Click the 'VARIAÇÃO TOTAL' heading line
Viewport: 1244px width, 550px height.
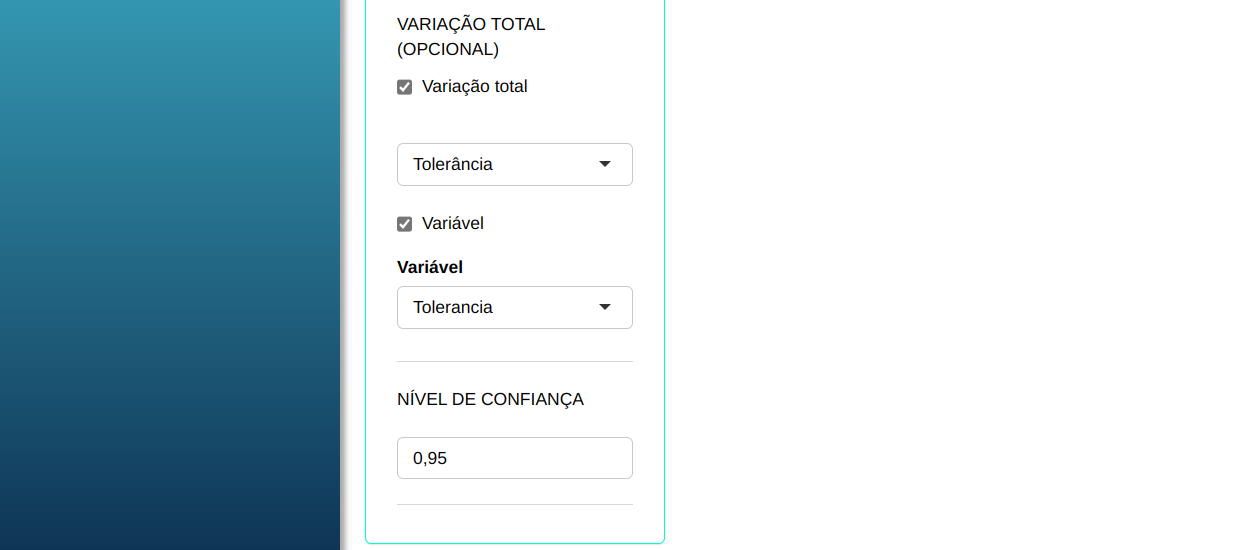471,24
